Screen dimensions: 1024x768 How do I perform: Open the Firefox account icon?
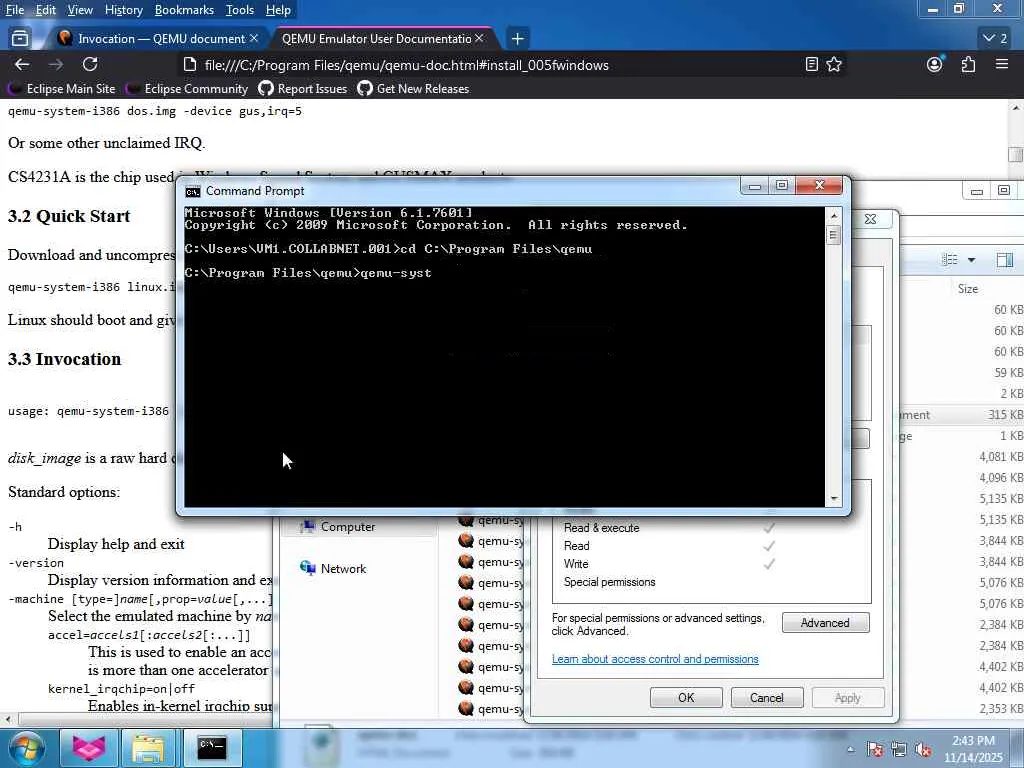pos(935,65)
